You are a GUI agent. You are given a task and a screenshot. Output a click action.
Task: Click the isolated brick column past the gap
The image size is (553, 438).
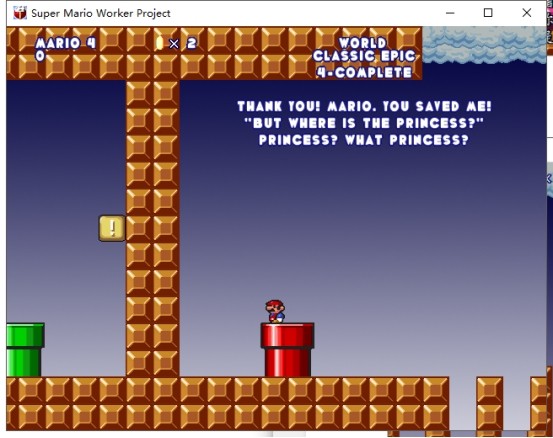pyautogui.click(x=490, y=403)
